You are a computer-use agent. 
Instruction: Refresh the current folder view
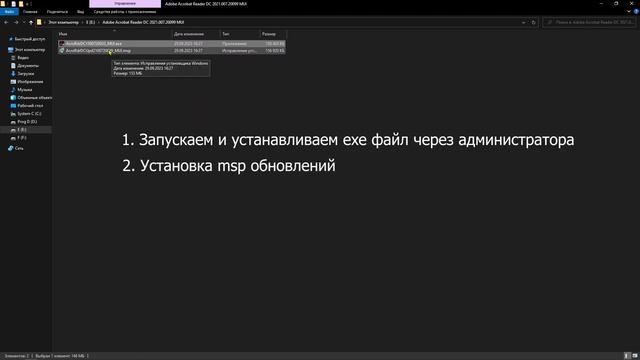pos(533,22)
